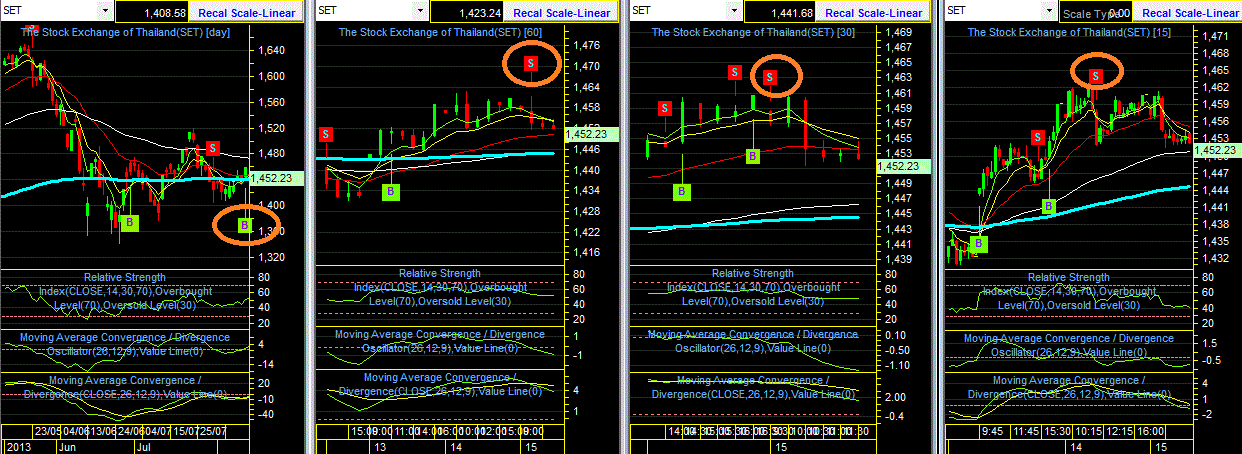The width and height of the screenshot is (1242, 454).
Task: Click the top S sell marker on 60-minute chart
Action: point(530,63)
